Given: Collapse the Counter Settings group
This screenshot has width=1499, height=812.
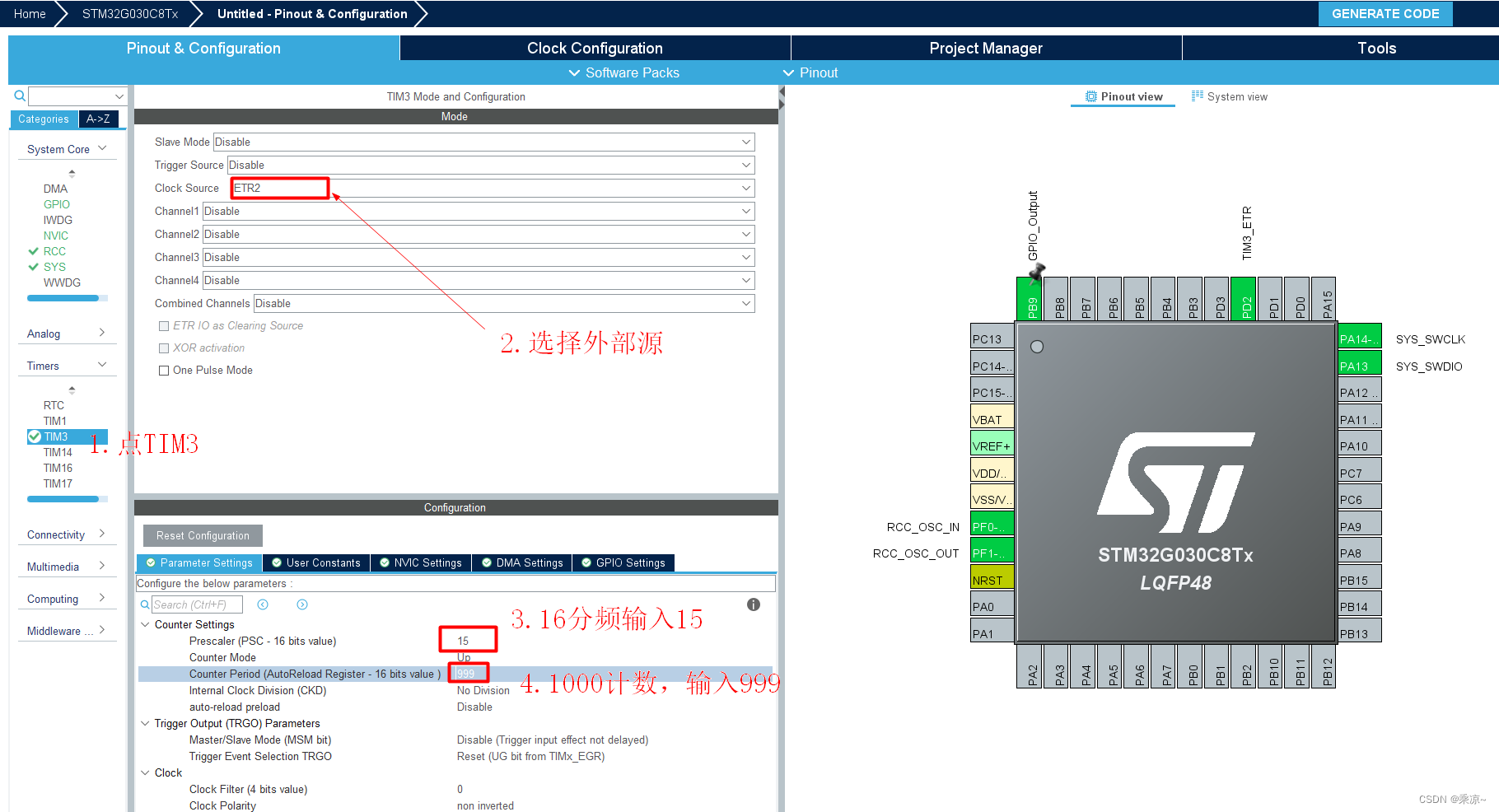Looking at the screenshot, I should tap(146, 624).
